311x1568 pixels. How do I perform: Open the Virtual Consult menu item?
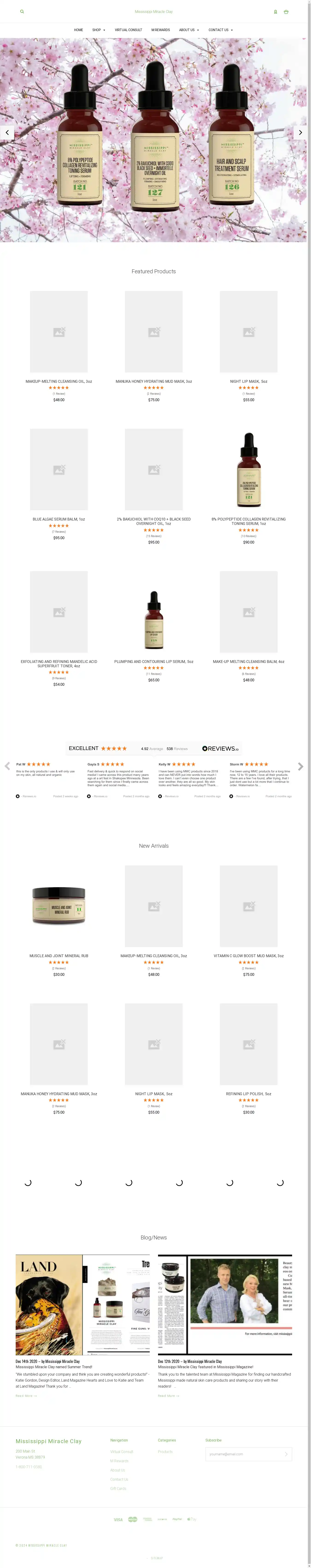point(128,30)
